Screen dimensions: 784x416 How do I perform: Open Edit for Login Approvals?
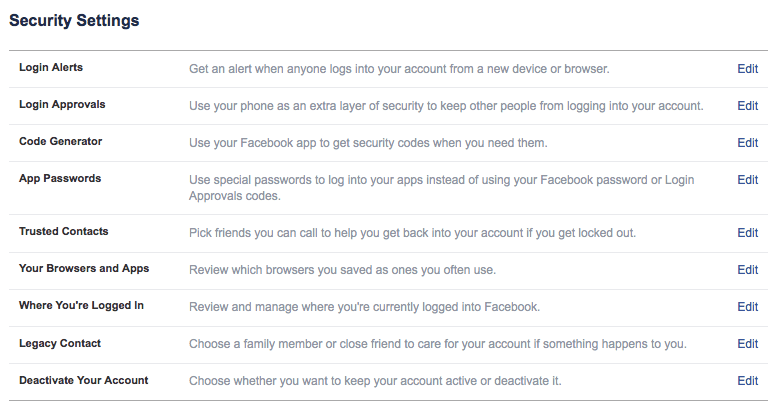coord(747,106)
